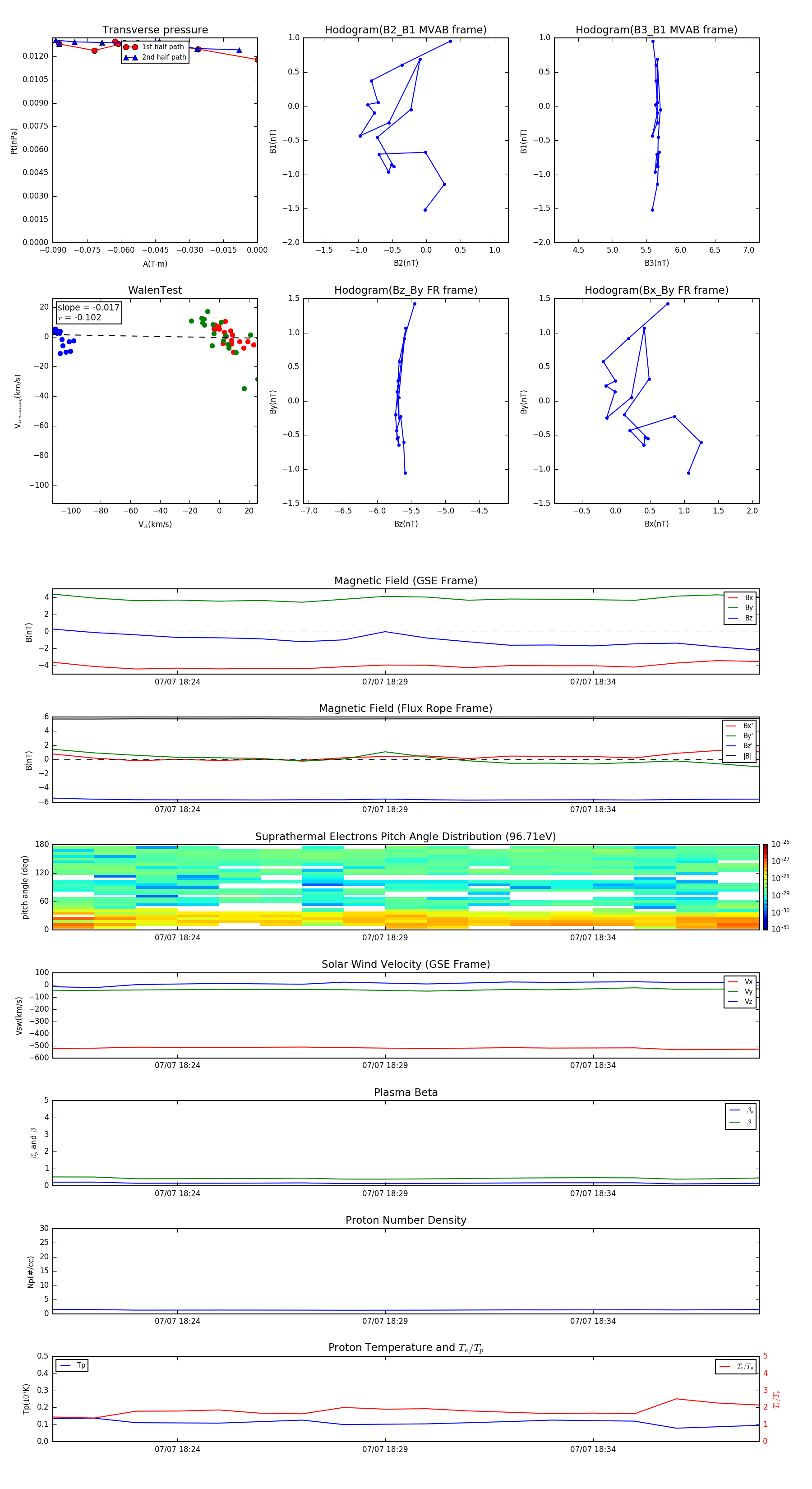Image resolution: width=812 pixels, height=1489 pixels.
Task: Click the 'B2(nT)' x-axis label
Action: [406, 263]
